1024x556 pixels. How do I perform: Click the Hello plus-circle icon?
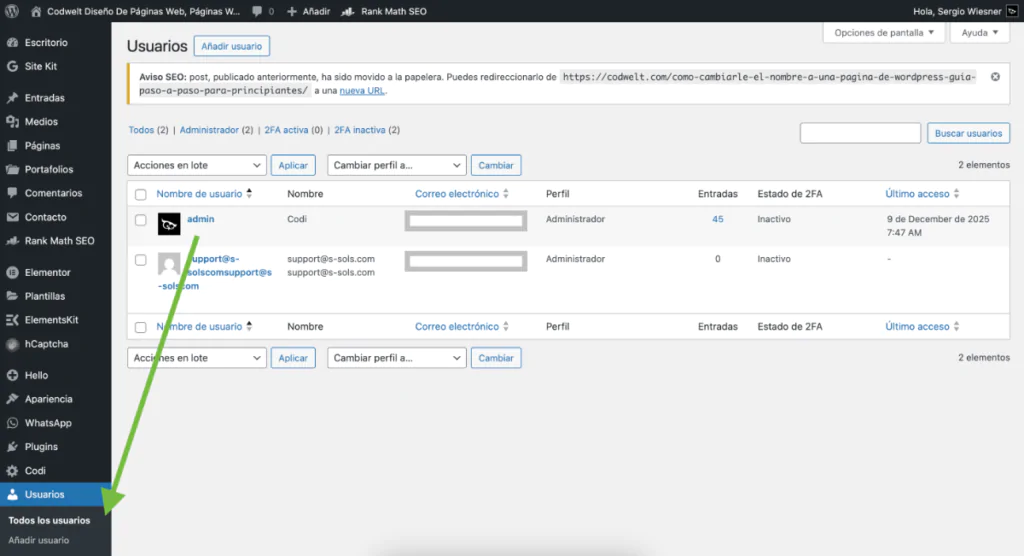coord(12,375)
